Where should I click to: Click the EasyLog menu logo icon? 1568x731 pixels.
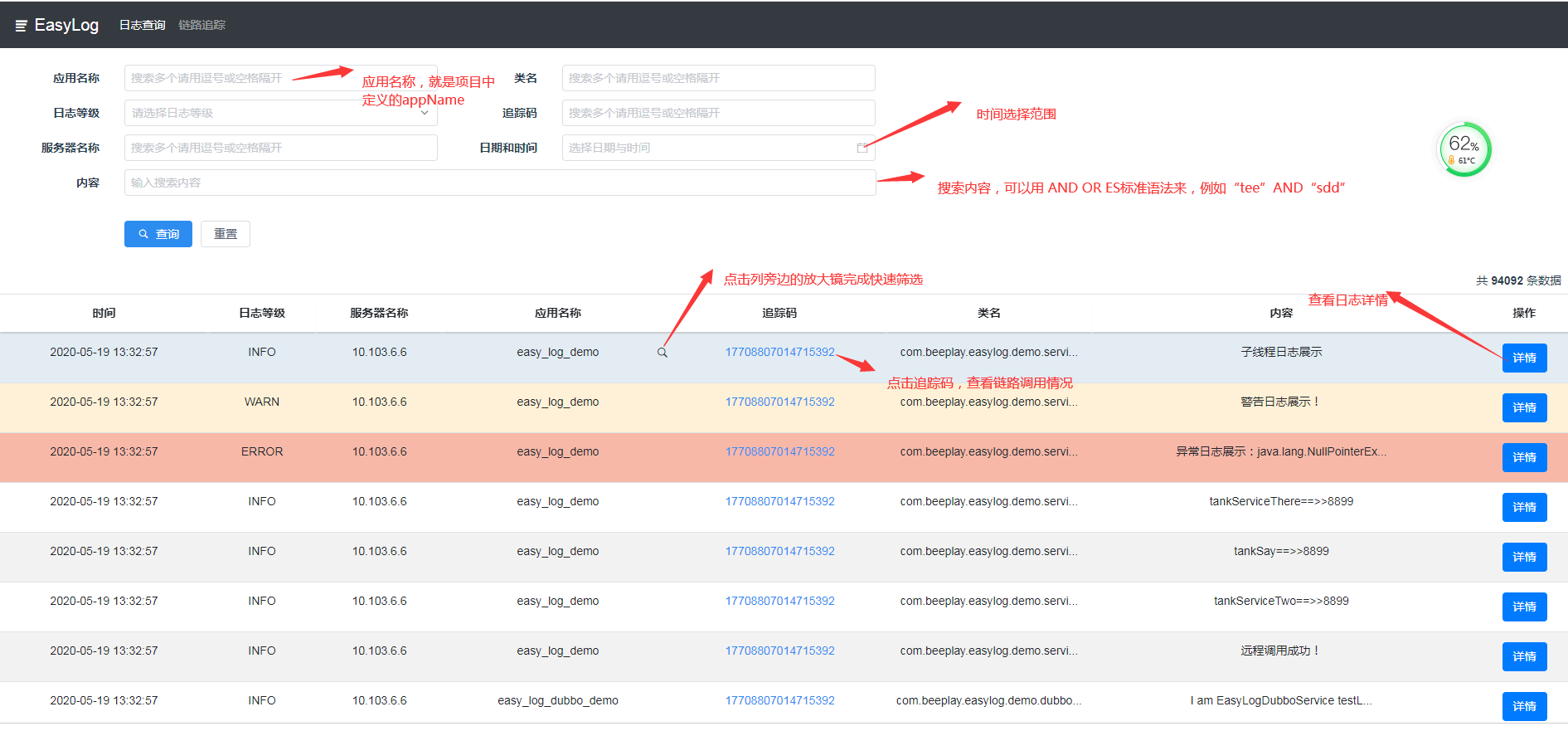[22, 26]
